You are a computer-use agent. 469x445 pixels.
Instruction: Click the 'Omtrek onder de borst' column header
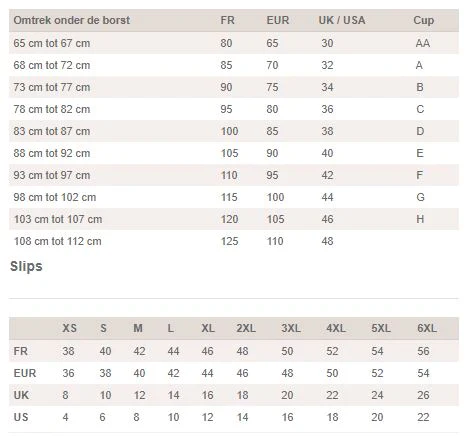coord(72,20)
